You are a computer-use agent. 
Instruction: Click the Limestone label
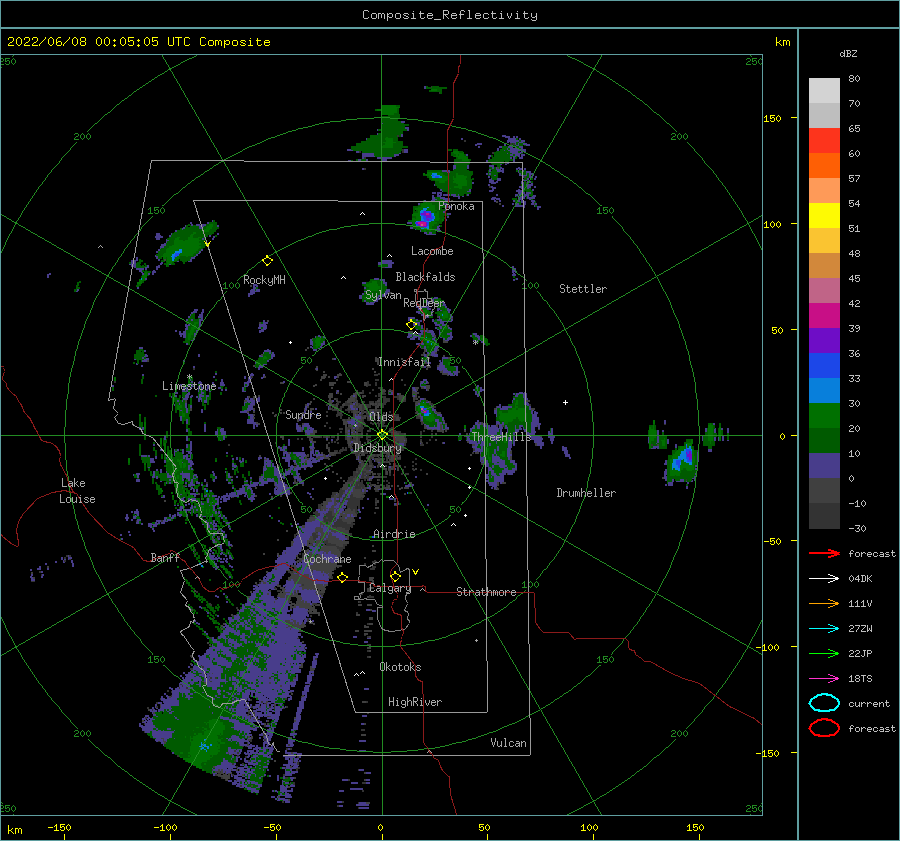coord(189,386)
